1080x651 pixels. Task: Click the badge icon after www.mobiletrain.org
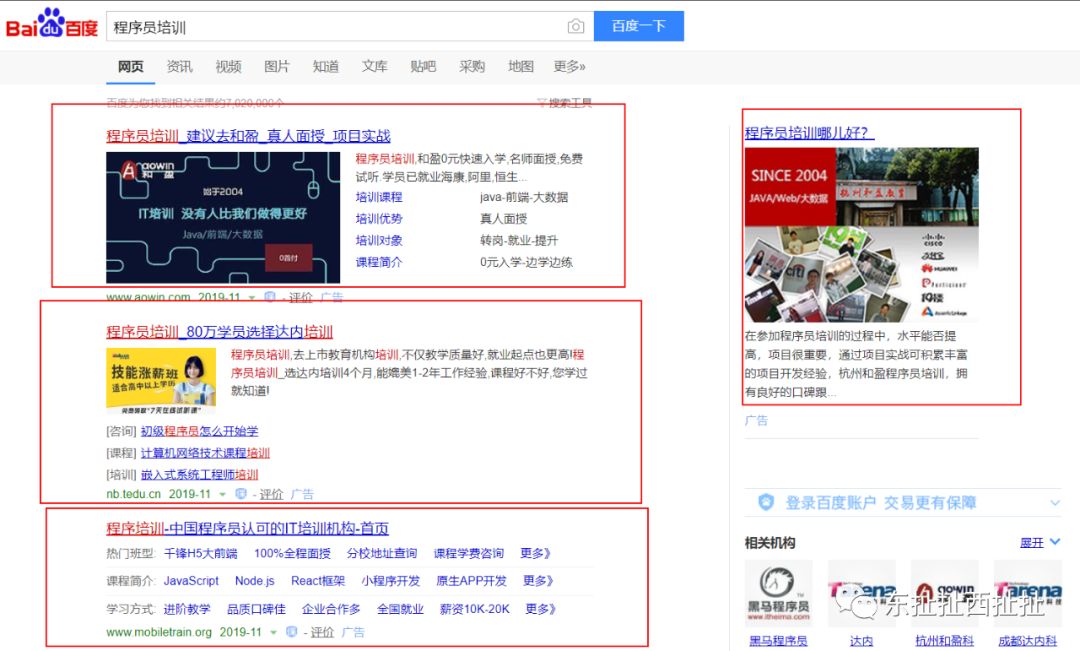click(291, 632)
